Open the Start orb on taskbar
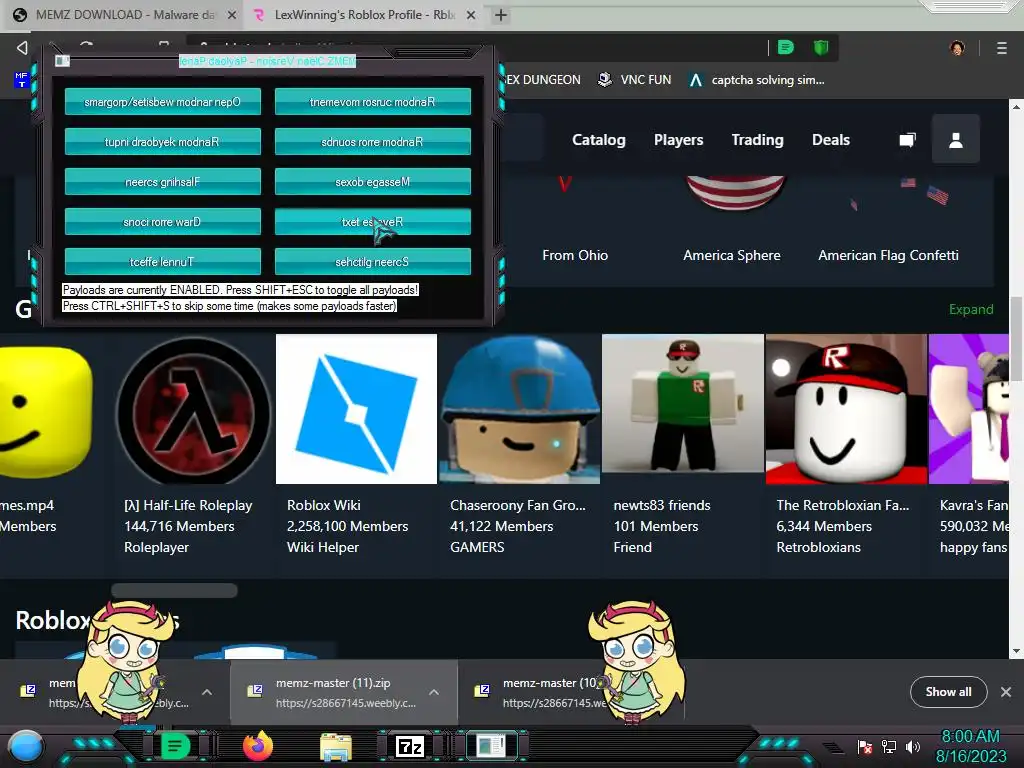The image size is (1024, 768). 26,746
